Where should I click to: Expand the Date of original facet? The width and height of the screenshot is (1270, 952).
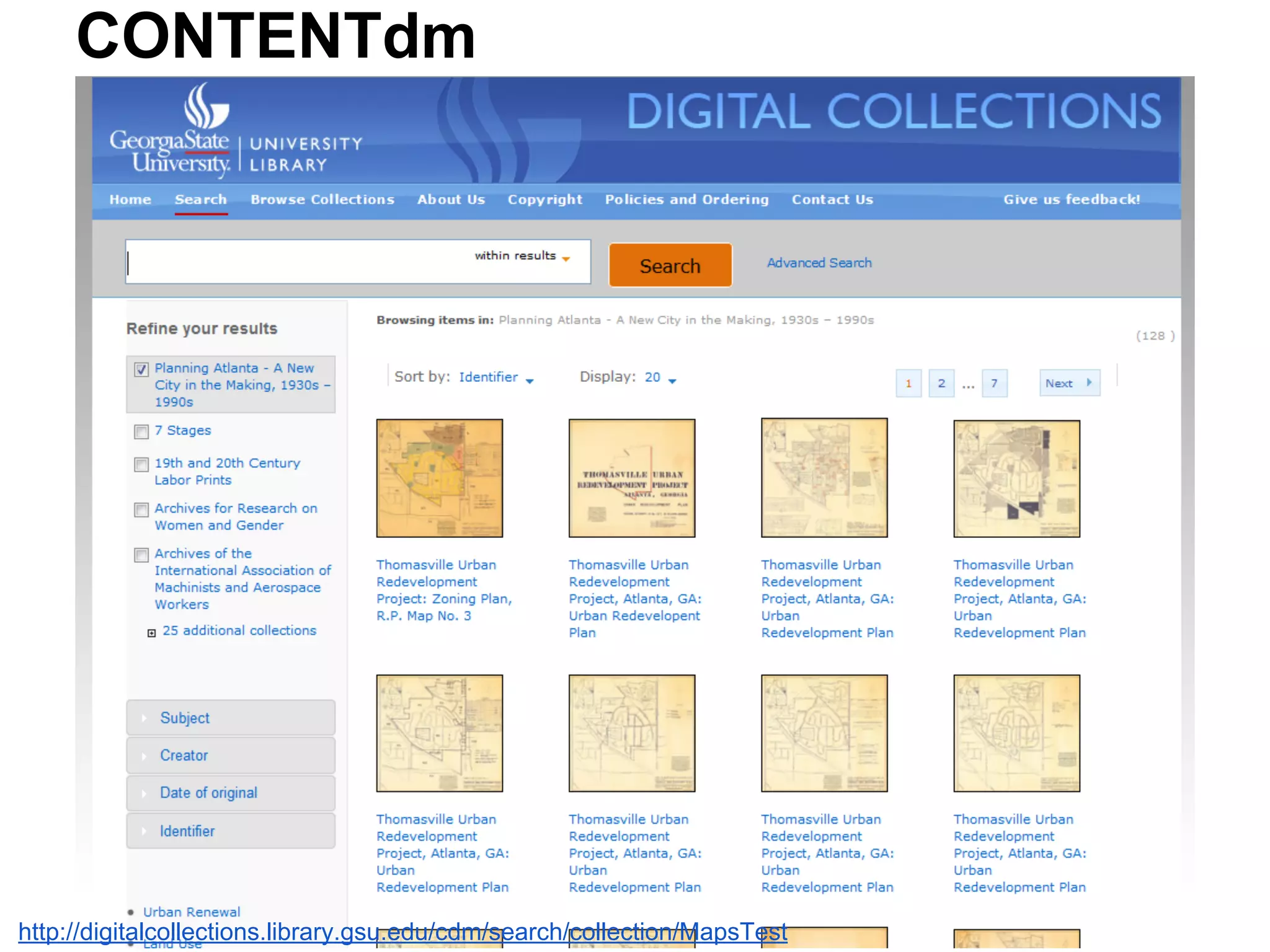click(231, 793)
